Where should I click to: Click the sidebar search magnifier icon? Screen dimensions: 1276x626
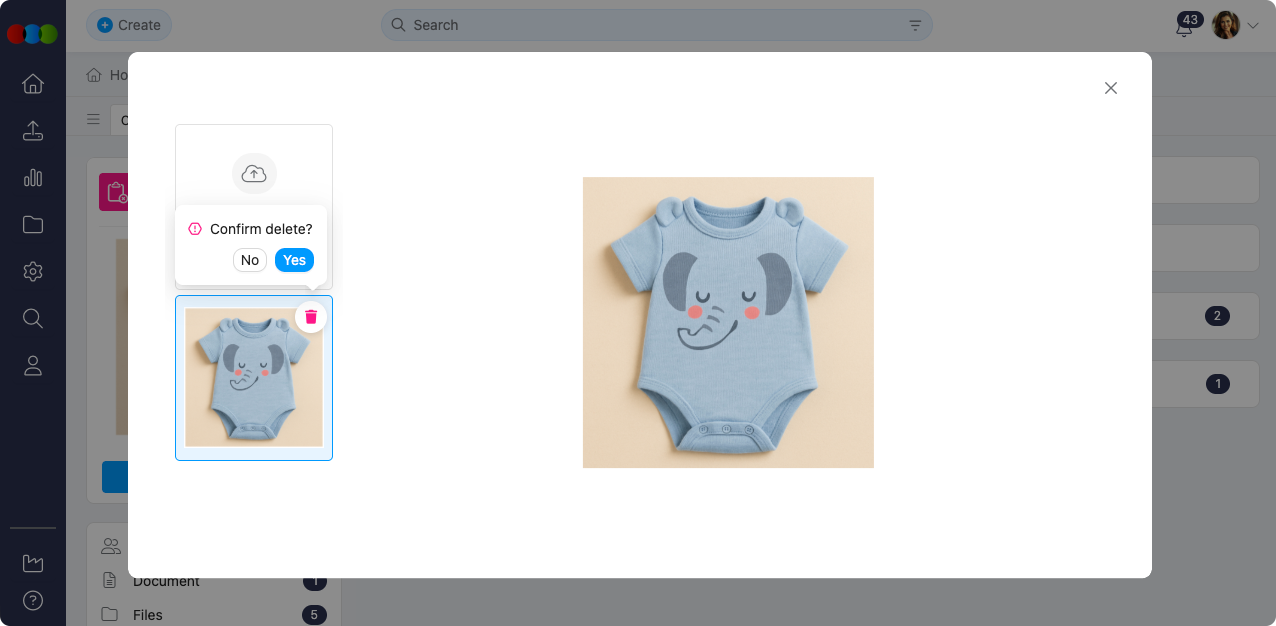(33, 319)
